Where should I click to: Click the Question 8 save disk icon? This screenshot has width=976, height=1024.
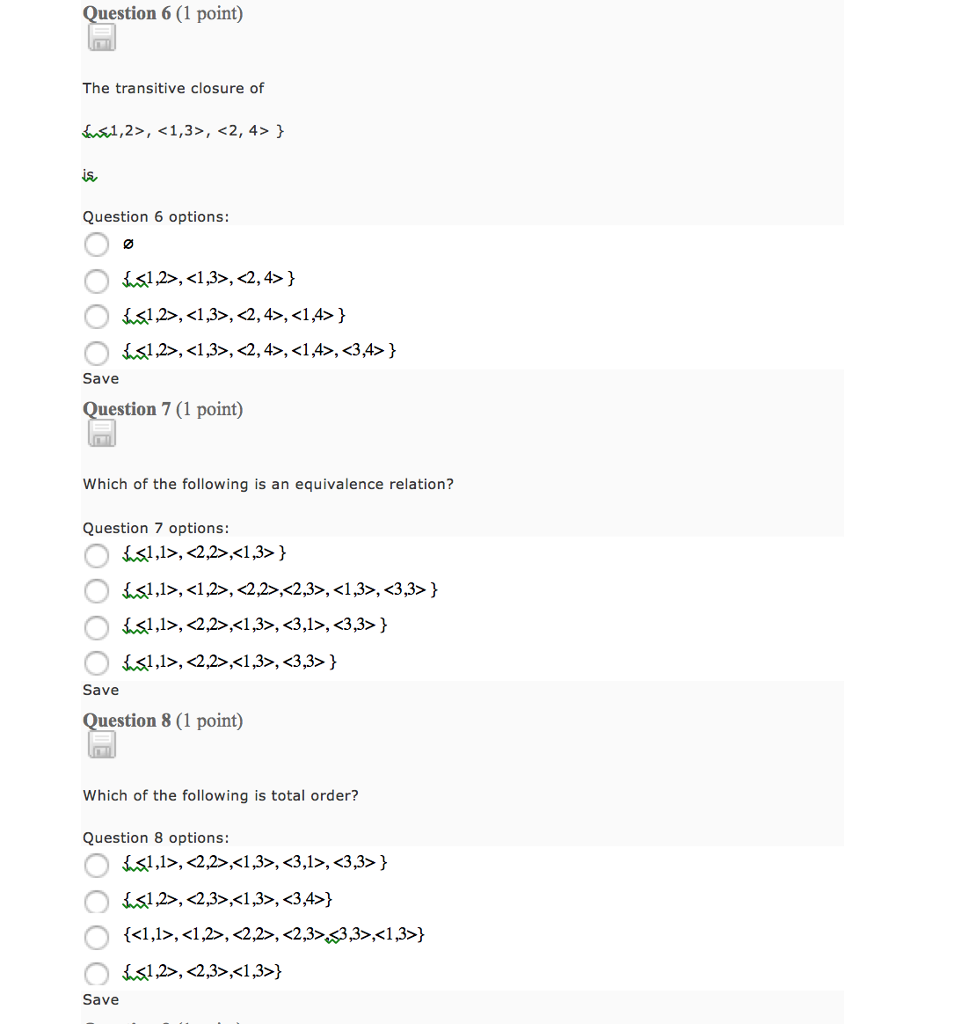tap(102, 745)
